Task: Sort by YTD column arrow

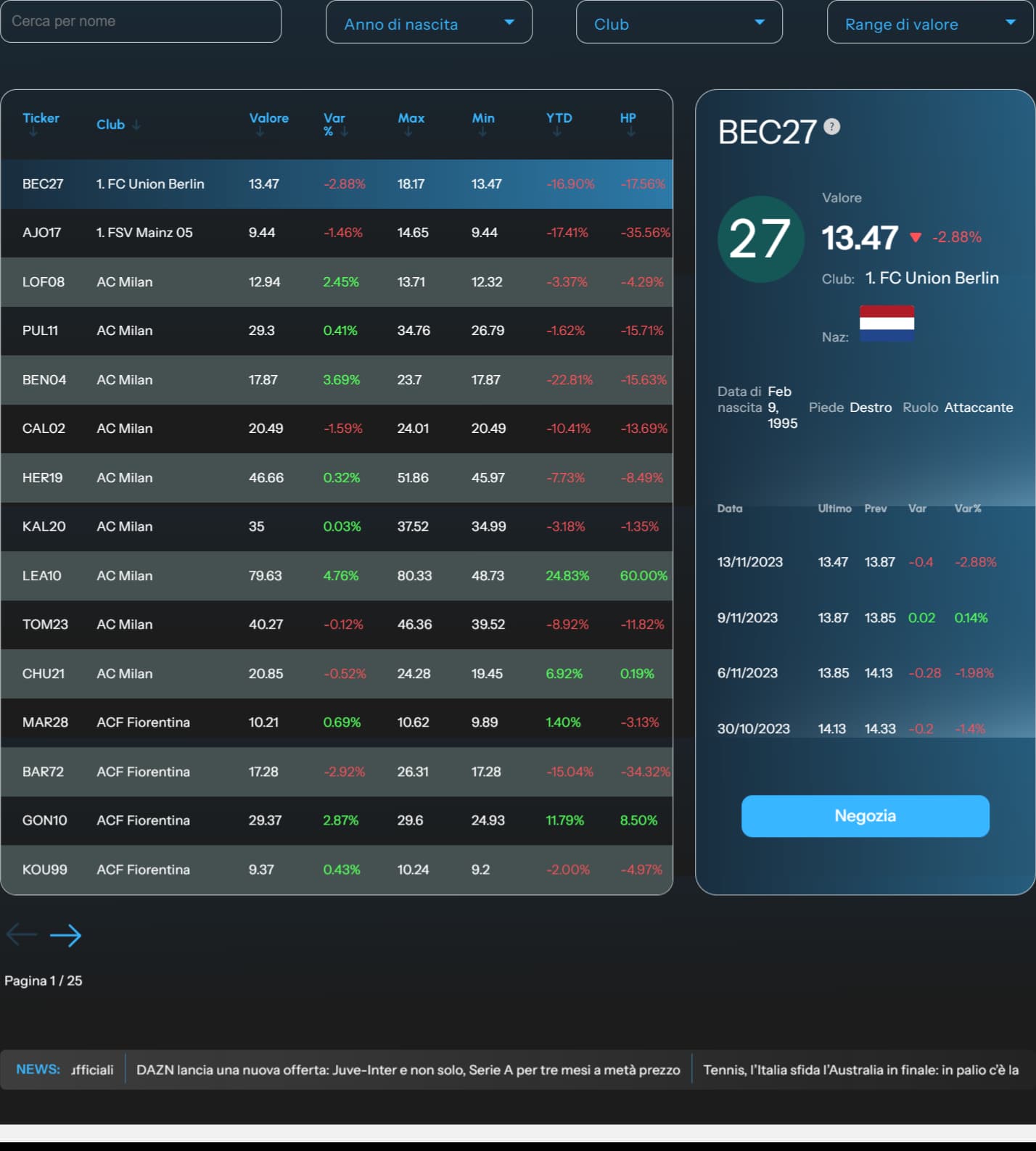Action: point(556,131)
